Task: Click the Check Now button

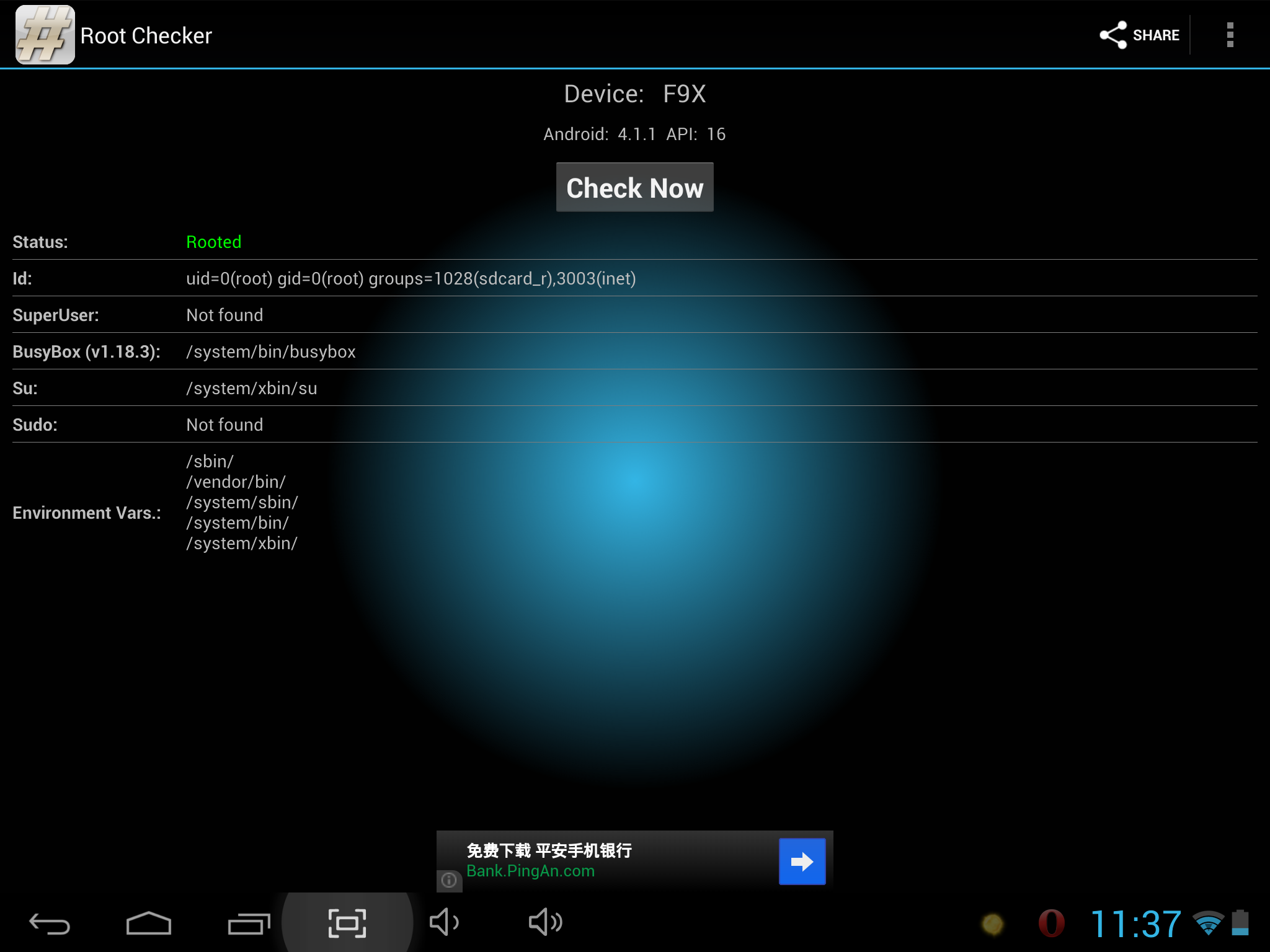Action: coord(634,187)
